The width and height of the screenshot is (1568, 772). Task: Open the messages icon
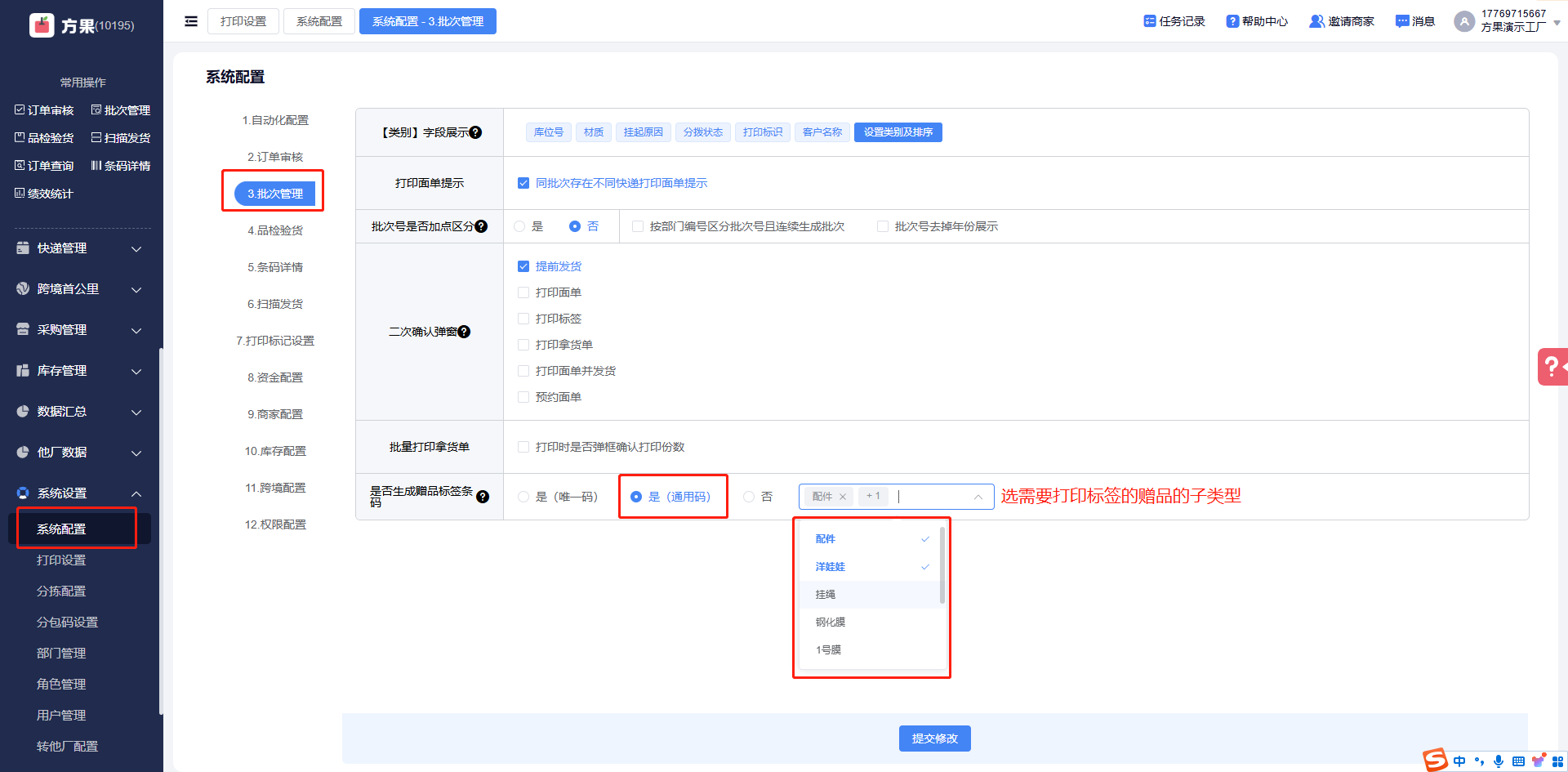click(1402, 21)
